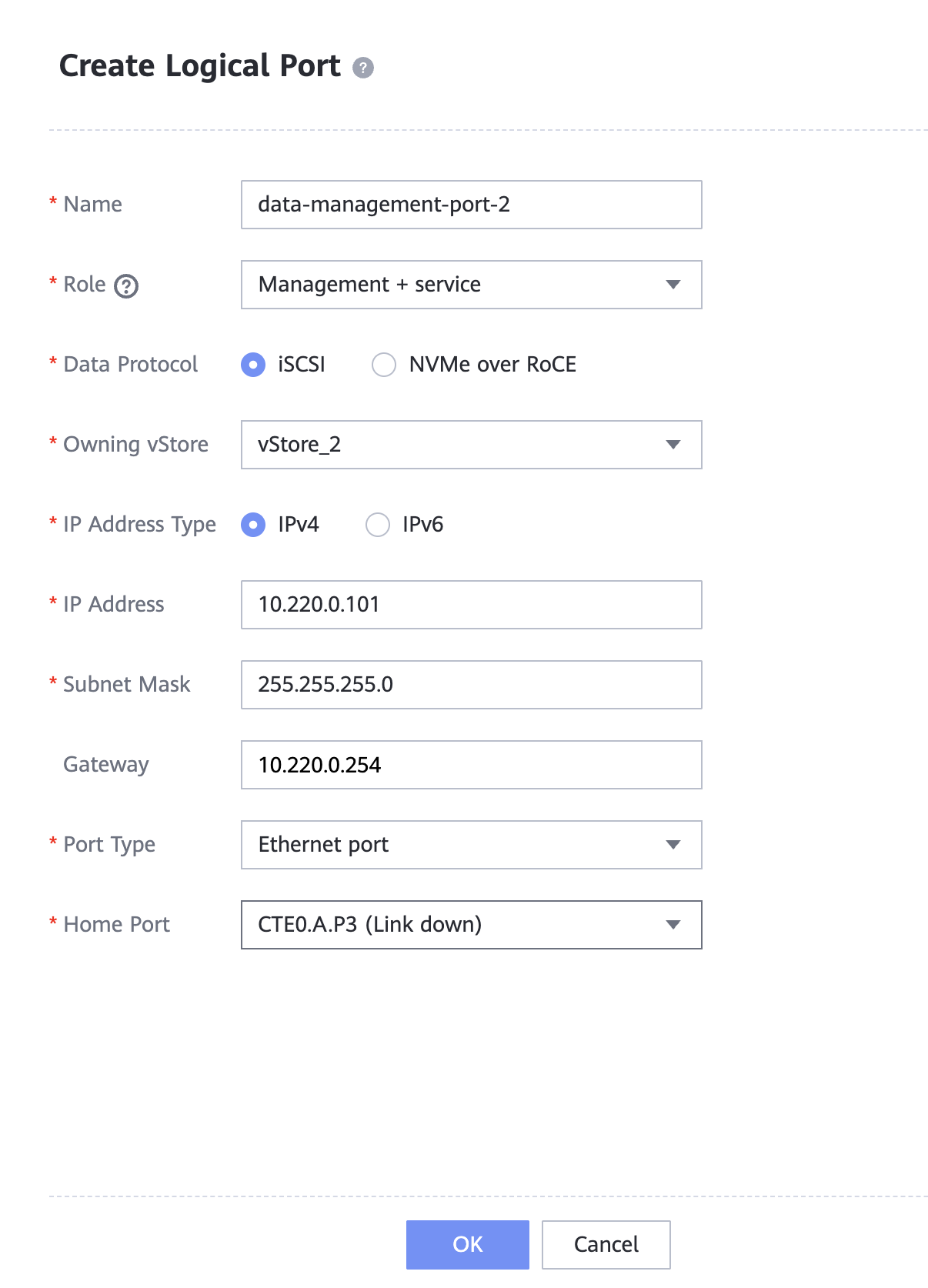Switch the address type to IPv6
This screenshot has width=928, height=1288.
[x=378, y=525]
